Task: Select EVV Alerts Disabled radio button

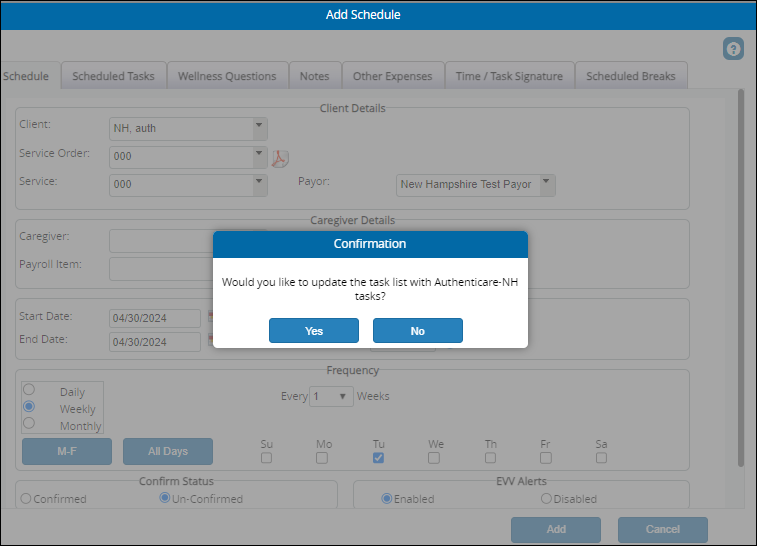Action: tap(546, 498)
